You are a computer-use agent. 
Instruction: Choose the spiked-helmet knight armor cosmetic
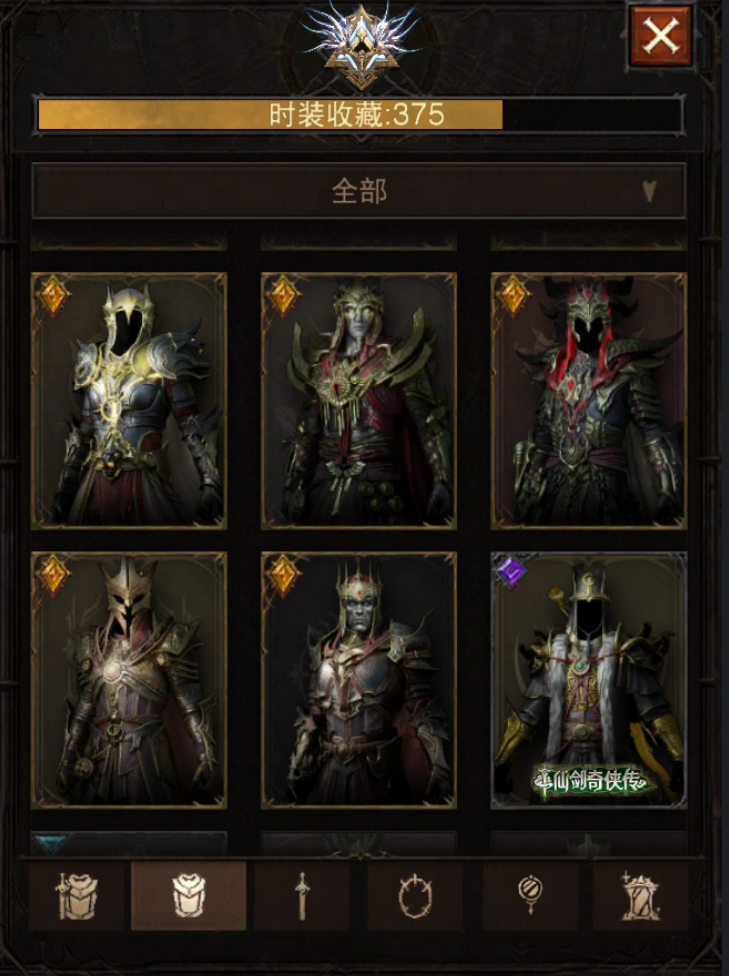click(129, 680)
